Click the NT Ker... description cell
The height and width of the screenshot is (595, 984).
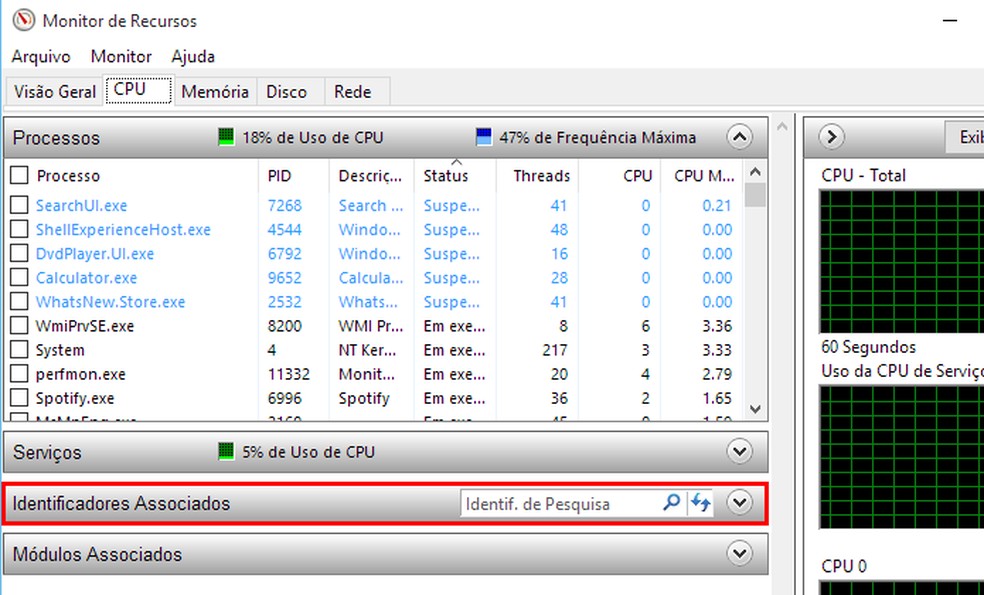point(368,350)
